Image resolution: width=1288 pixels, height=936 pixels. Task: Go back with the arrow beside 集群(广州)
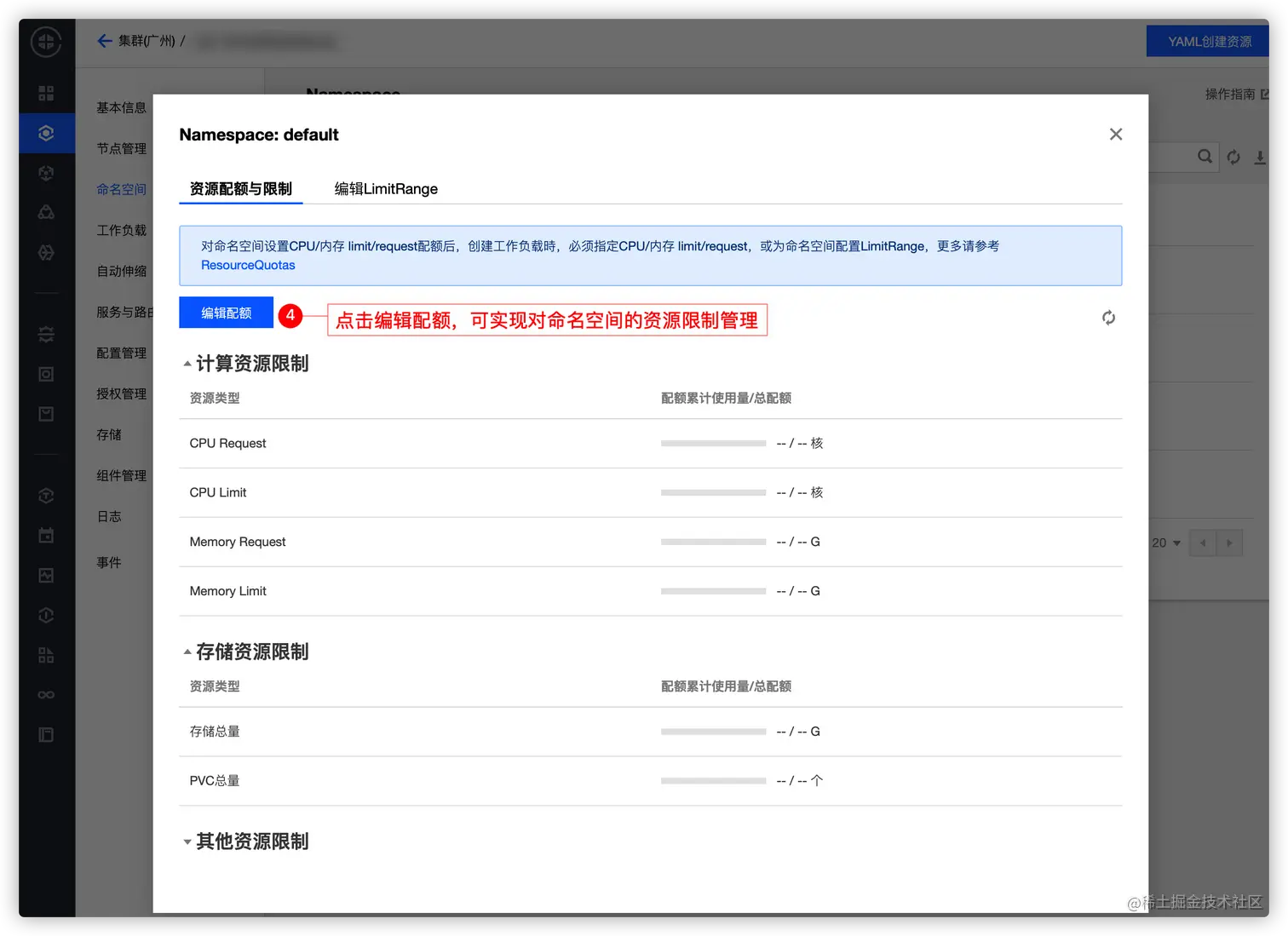point(105,41)
